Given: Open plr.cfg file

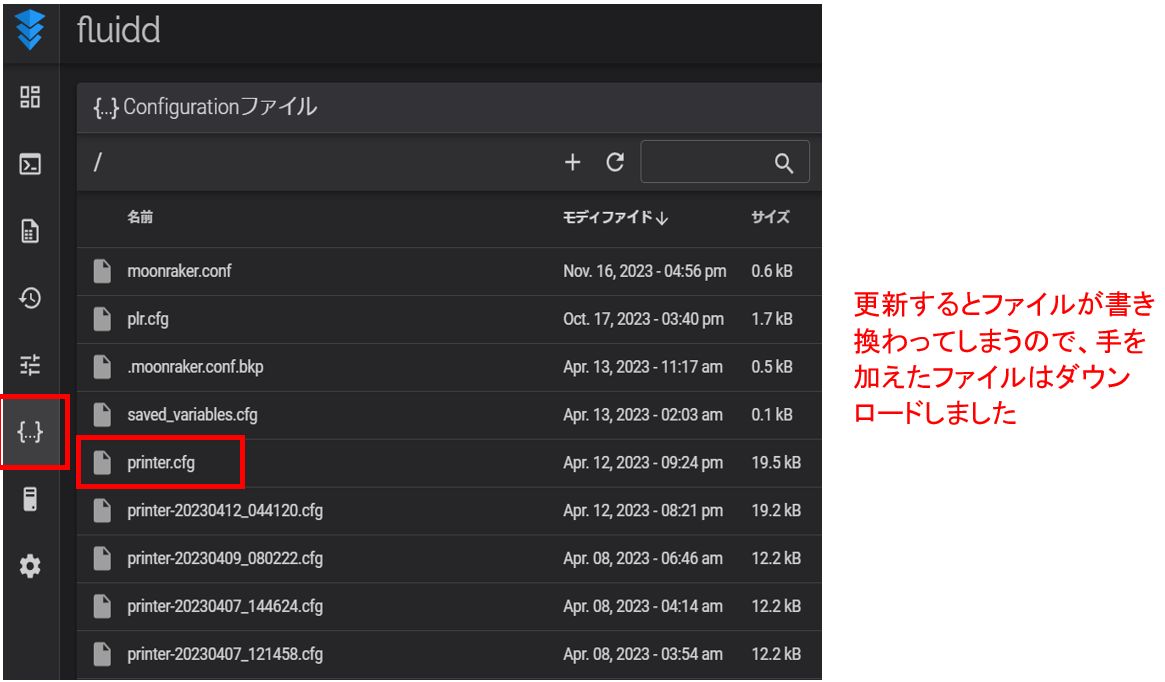Looking at the screenshot, I should (x=148, y=319).
